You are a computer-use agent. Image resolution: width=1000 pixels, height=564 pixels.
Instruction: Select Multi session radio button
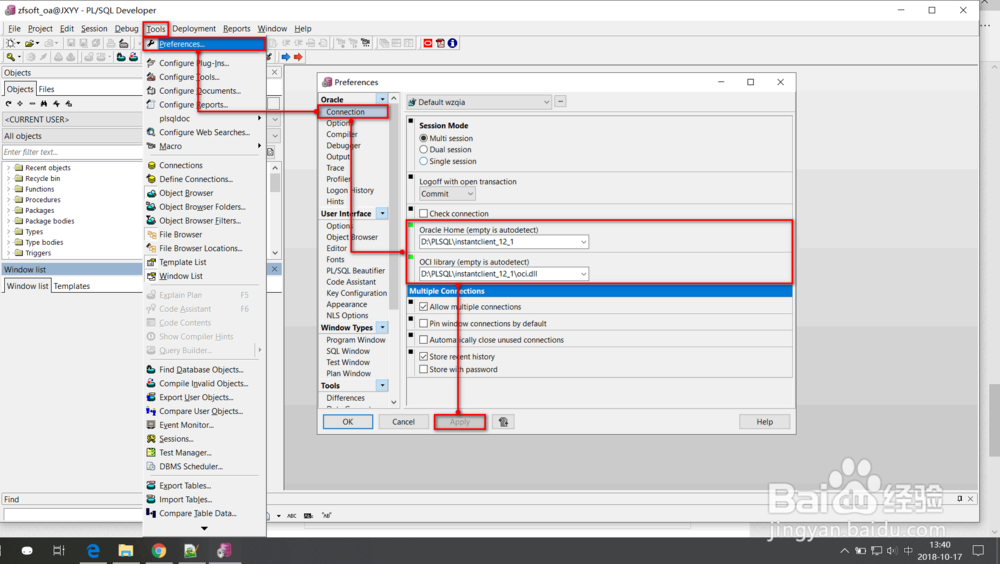[423, 138]
